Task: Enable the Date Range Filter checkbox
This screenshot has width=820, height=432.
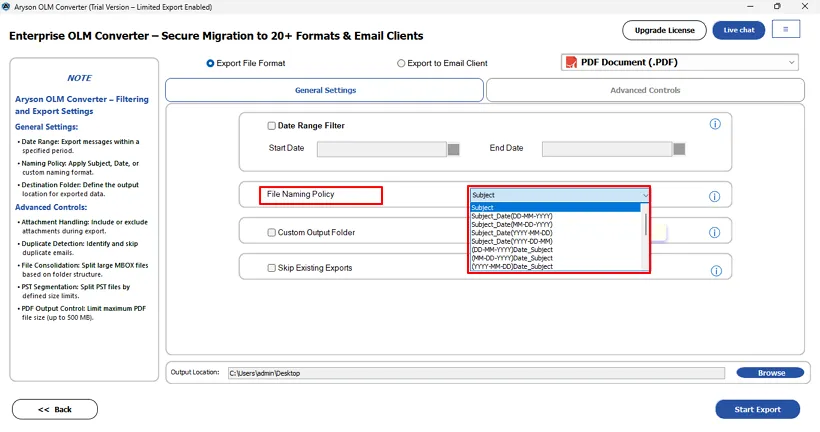Action: point(272,126)
